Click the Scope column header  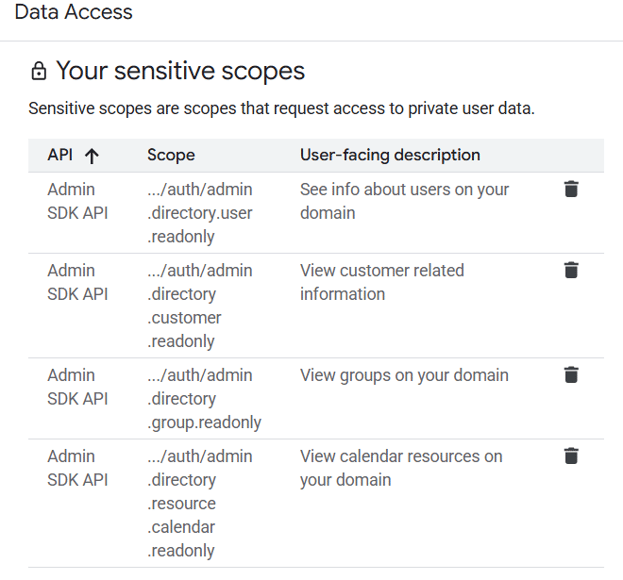(171, 156)
